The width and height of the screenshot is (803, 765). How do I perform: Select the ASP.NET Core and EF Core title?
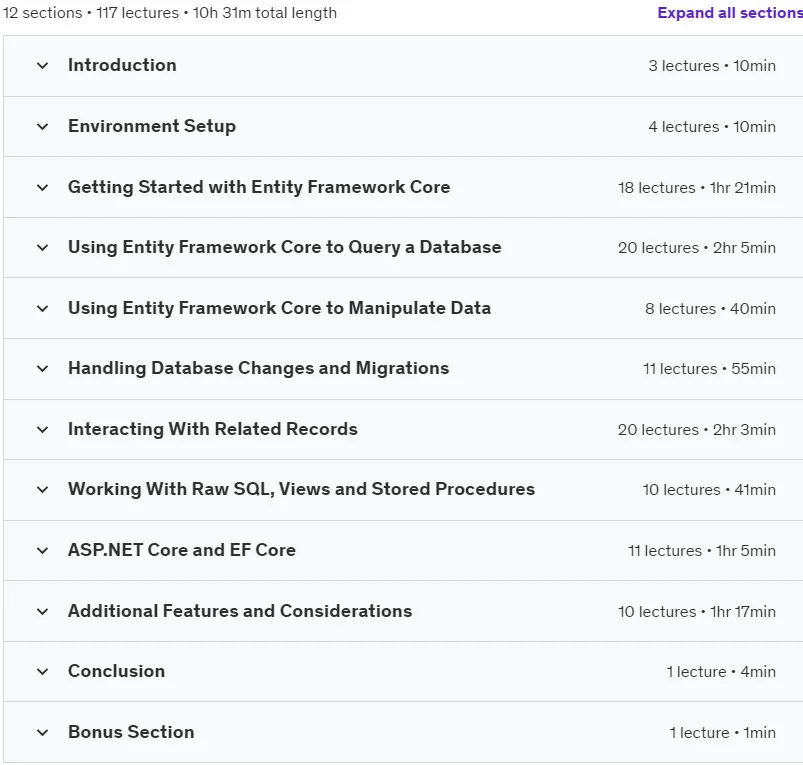point(182,550)
